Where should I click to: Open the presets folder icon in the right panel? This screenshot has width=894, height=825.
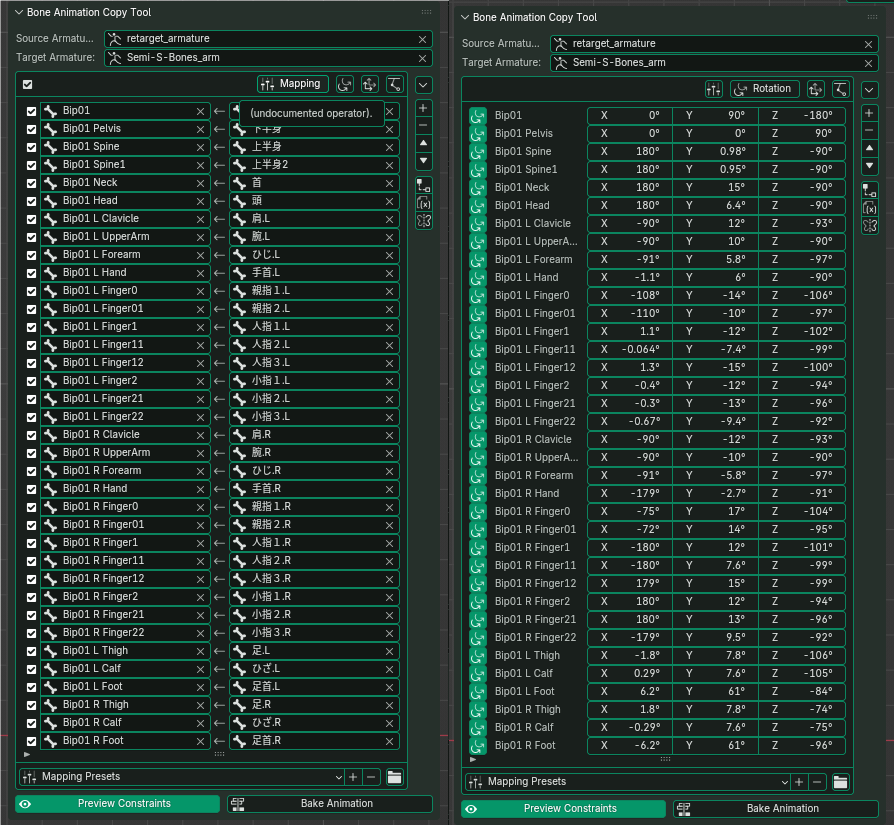pyautogui.click(x=841, y=782)
